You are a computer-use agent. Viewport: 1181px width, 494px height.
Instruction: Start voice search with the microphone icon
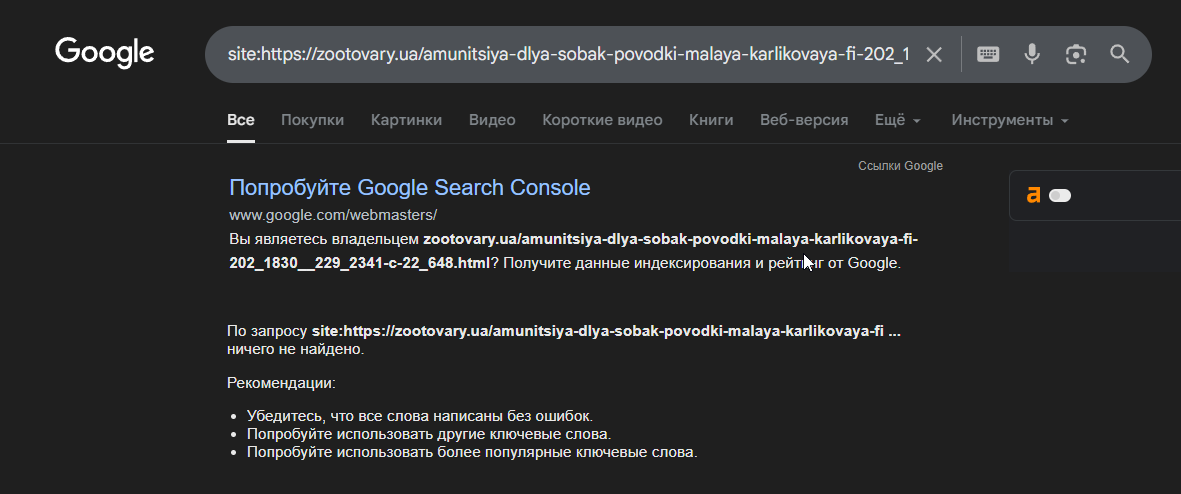[1032, 54]
